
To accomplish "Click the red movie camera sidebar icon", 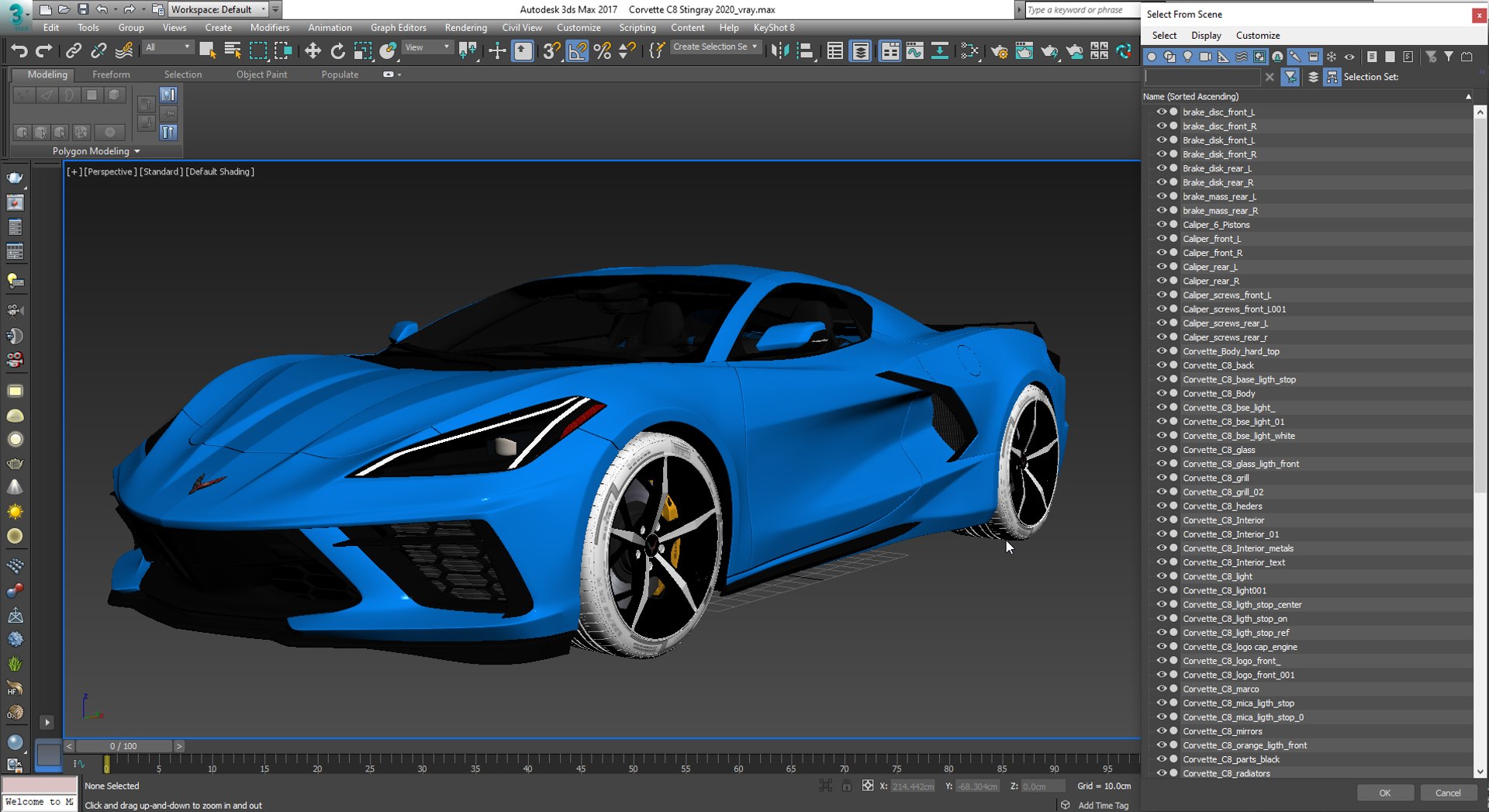I will pyautogui.click(x=15, y=360).
